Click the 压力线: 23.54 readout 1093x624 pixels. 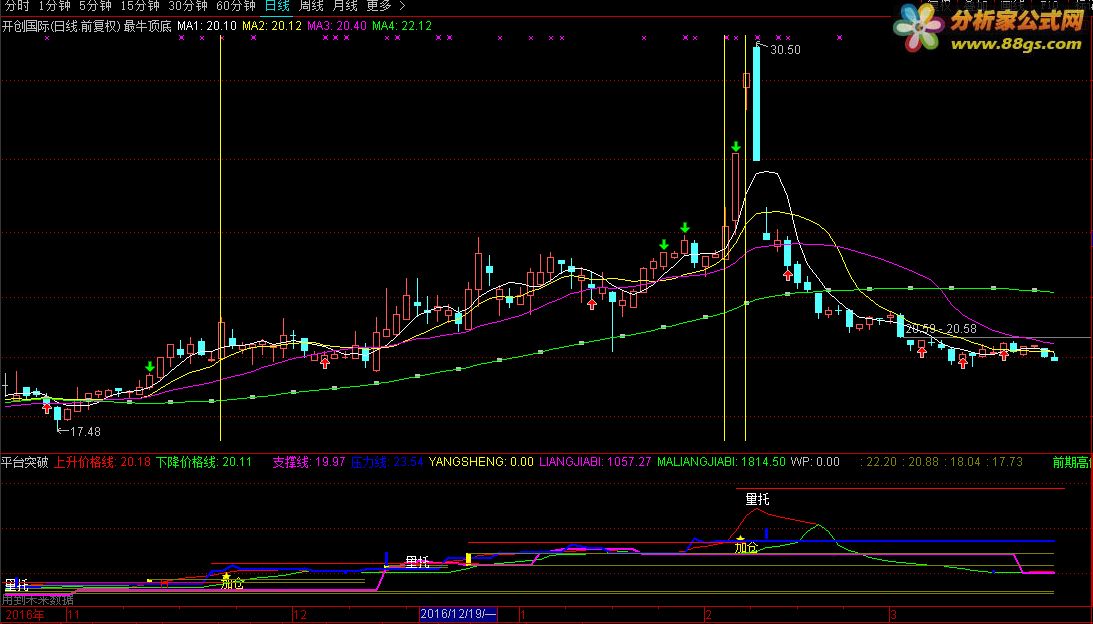point(387,462)
